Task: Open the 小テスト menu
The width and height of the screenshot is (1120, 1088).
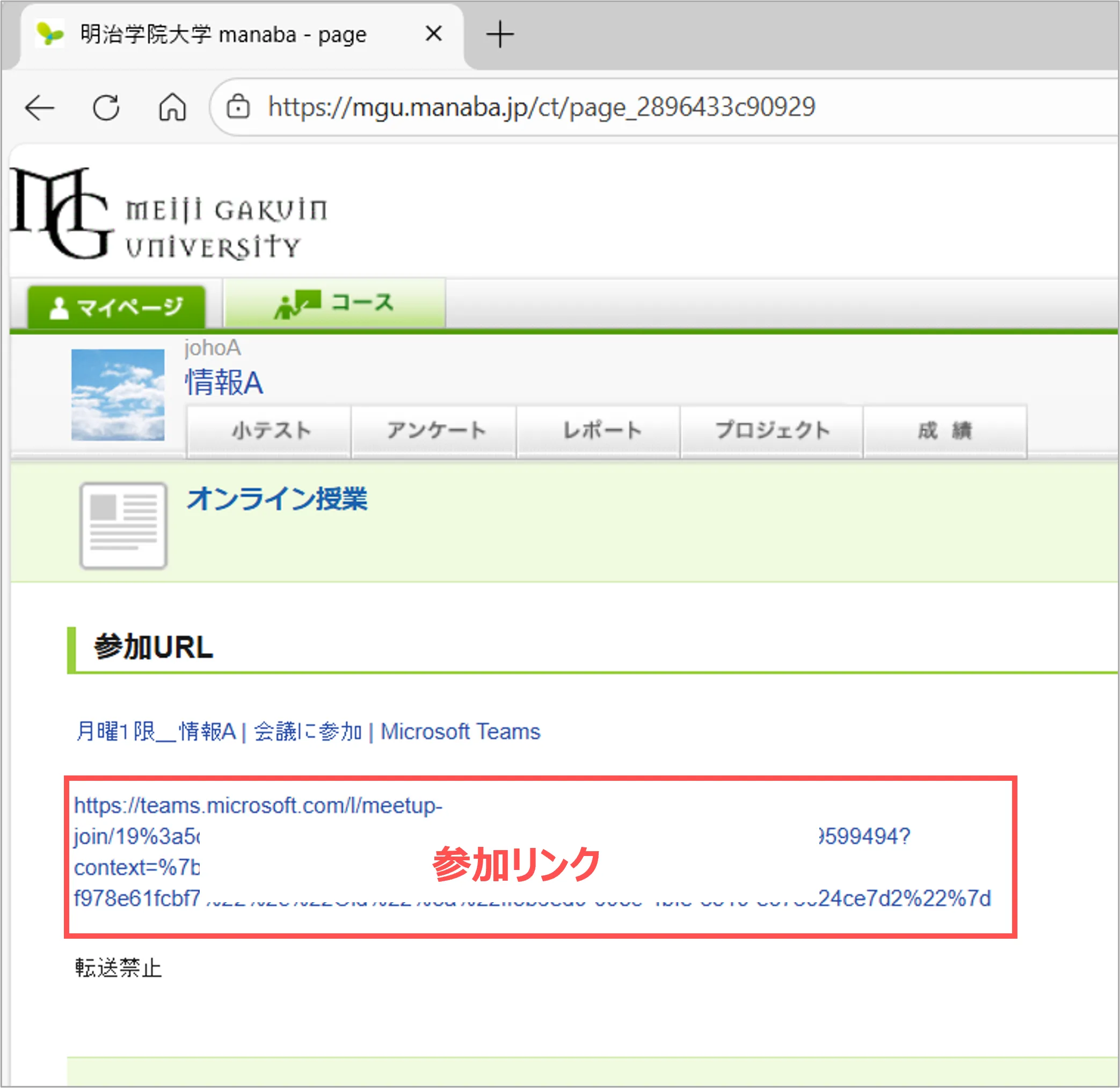Action: [x=270, y=430]
